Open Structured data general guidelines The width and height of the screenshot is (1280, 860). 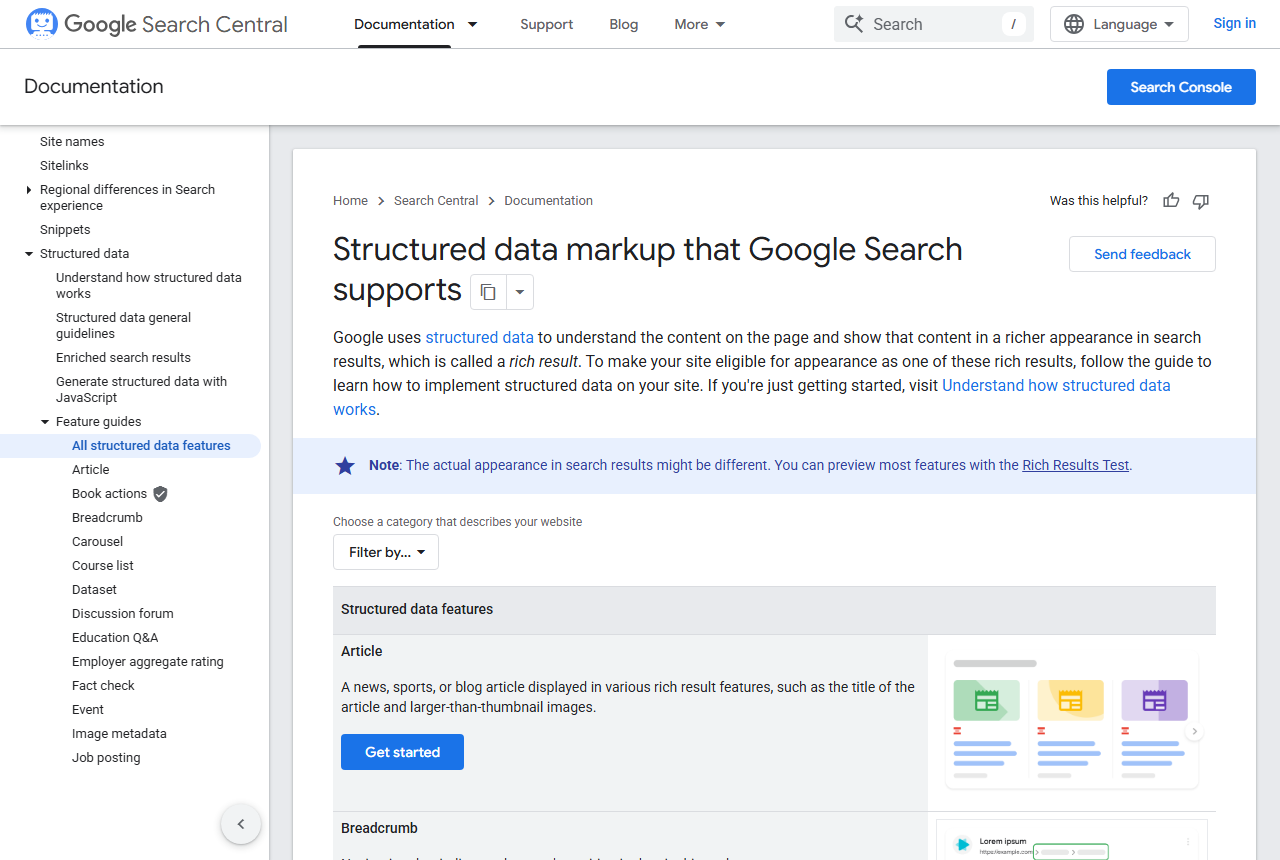click(x=124, y=326)
